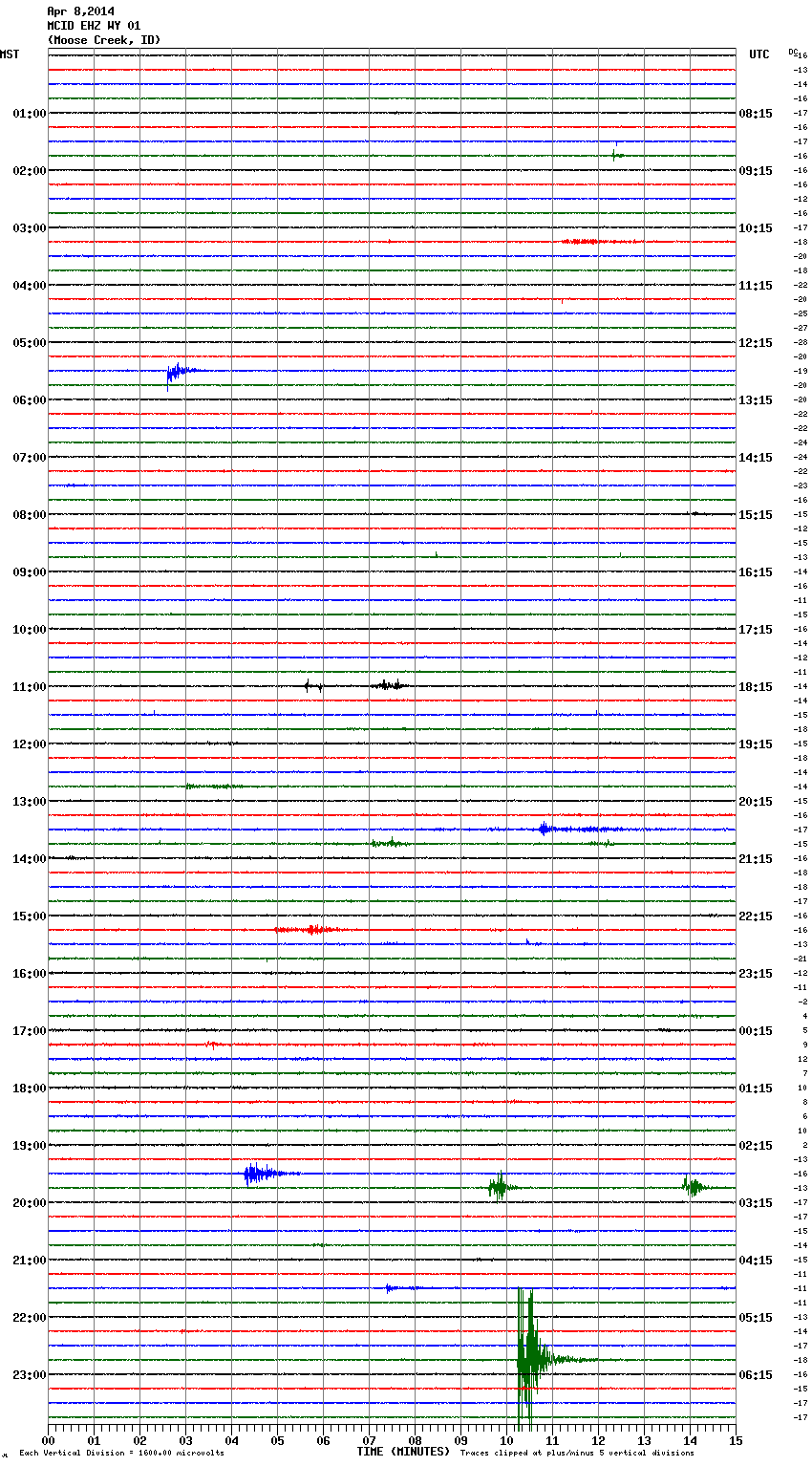Select the MST time label "01:00"
The height and width of the screenshot is (1466, 812).
(30, 114)
